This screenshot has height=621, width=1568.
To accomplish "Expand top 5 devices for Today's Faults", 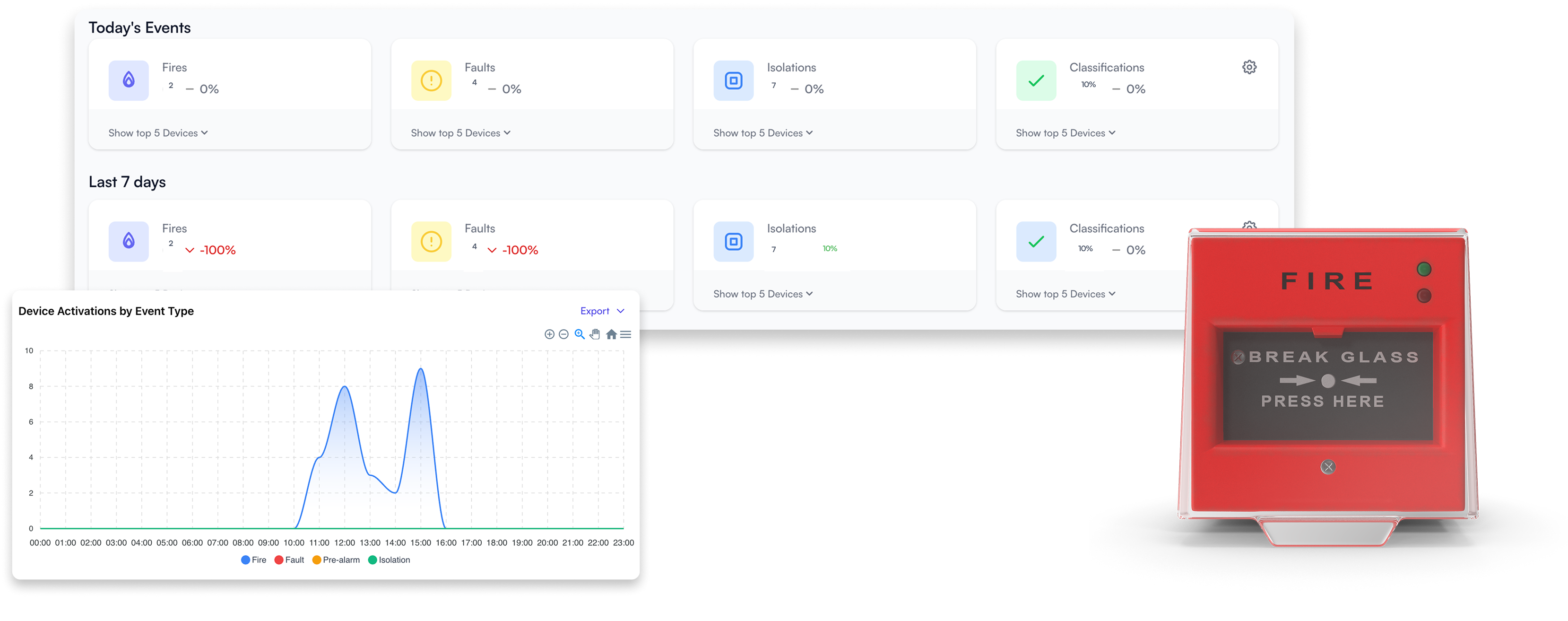I will tap(460, 133).
